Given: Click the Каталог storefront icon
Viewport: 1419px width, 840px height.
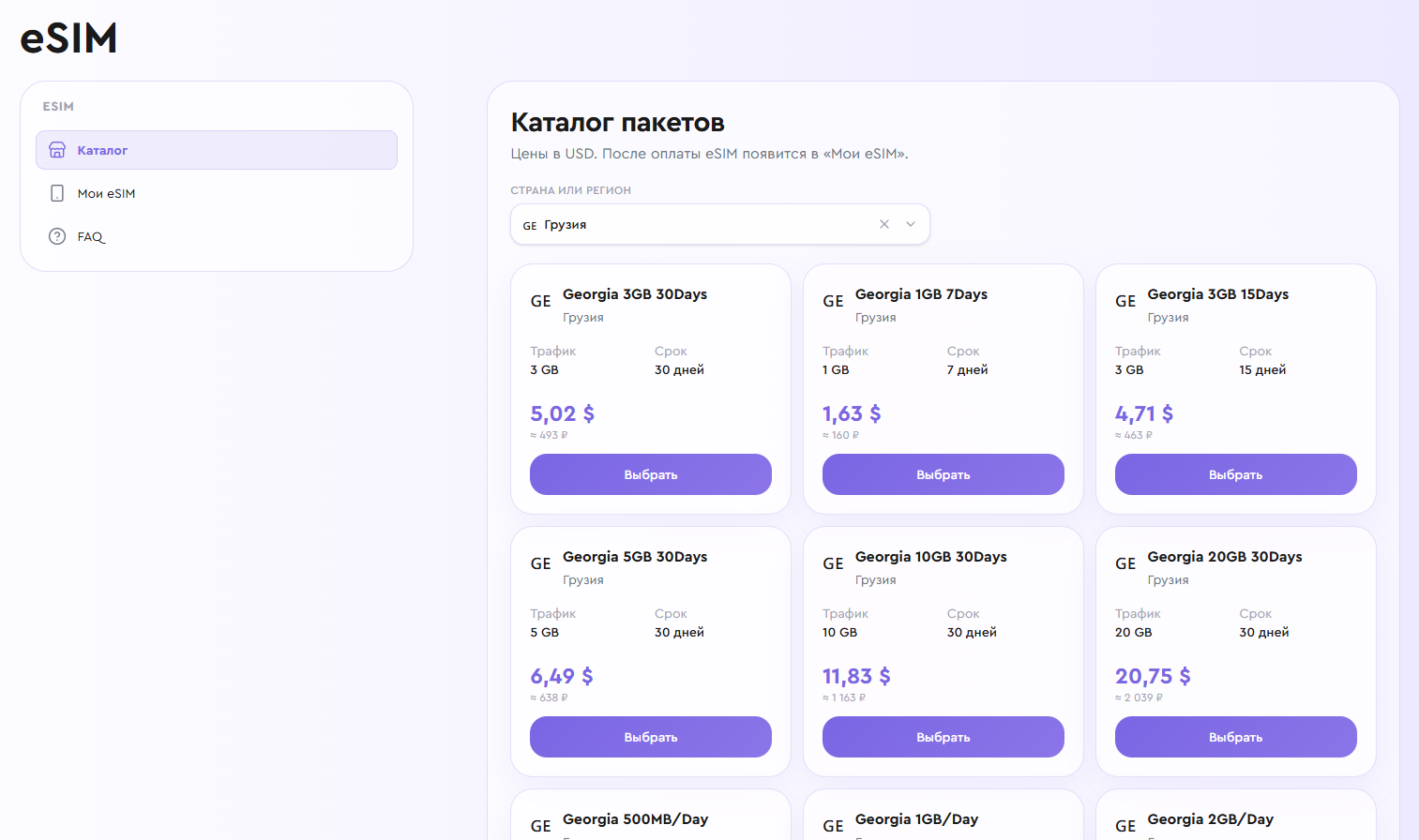Looking at the screenshot, I should (57, 150).
